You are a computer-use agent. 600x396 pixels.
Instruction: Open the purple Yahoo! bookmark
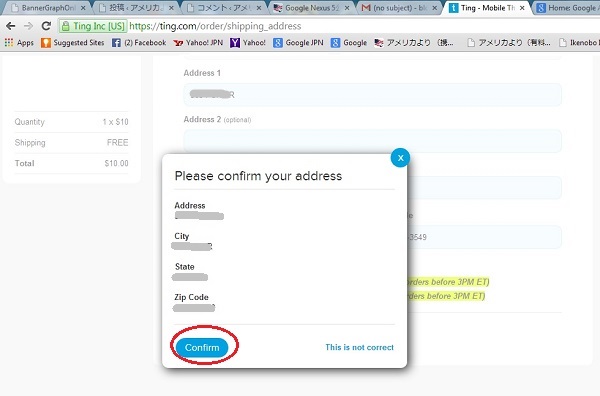[248, 43]
